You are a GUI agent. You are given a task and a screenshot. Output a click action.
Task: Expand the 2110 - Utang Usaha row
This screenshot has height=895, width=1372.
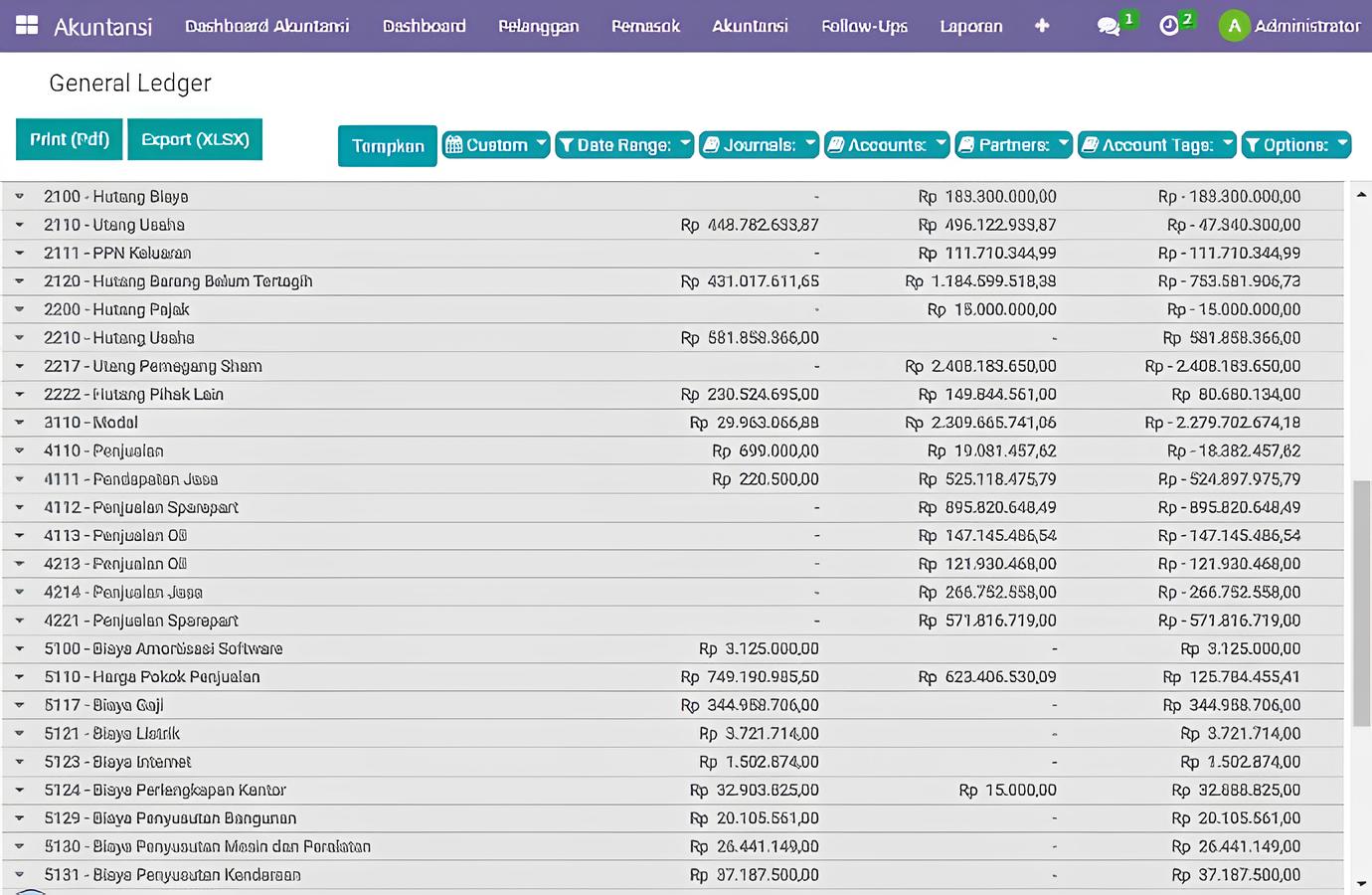point(19,225)
